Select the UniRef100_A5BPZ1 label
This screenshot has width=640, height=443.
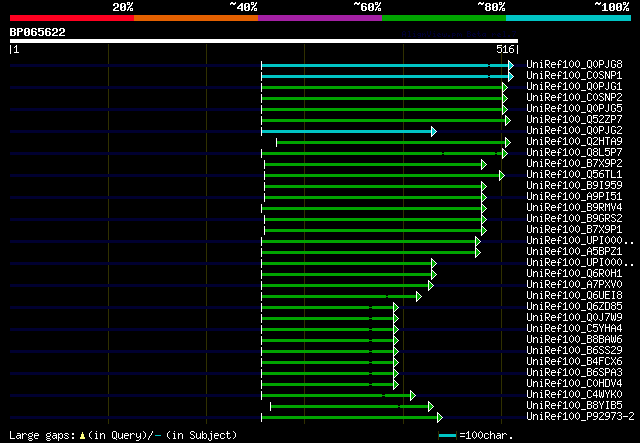(x=574, y=252)
